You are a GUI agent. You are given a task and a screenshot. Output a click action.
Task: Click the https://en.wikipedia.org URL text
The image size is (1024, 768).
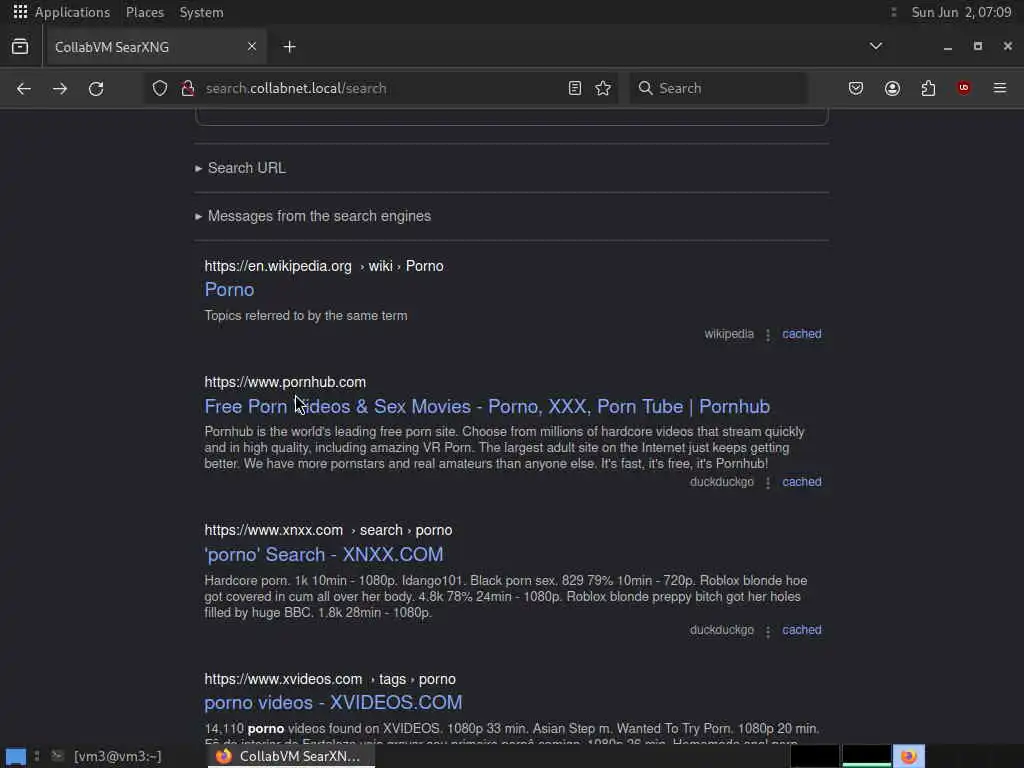coord(278,266)
